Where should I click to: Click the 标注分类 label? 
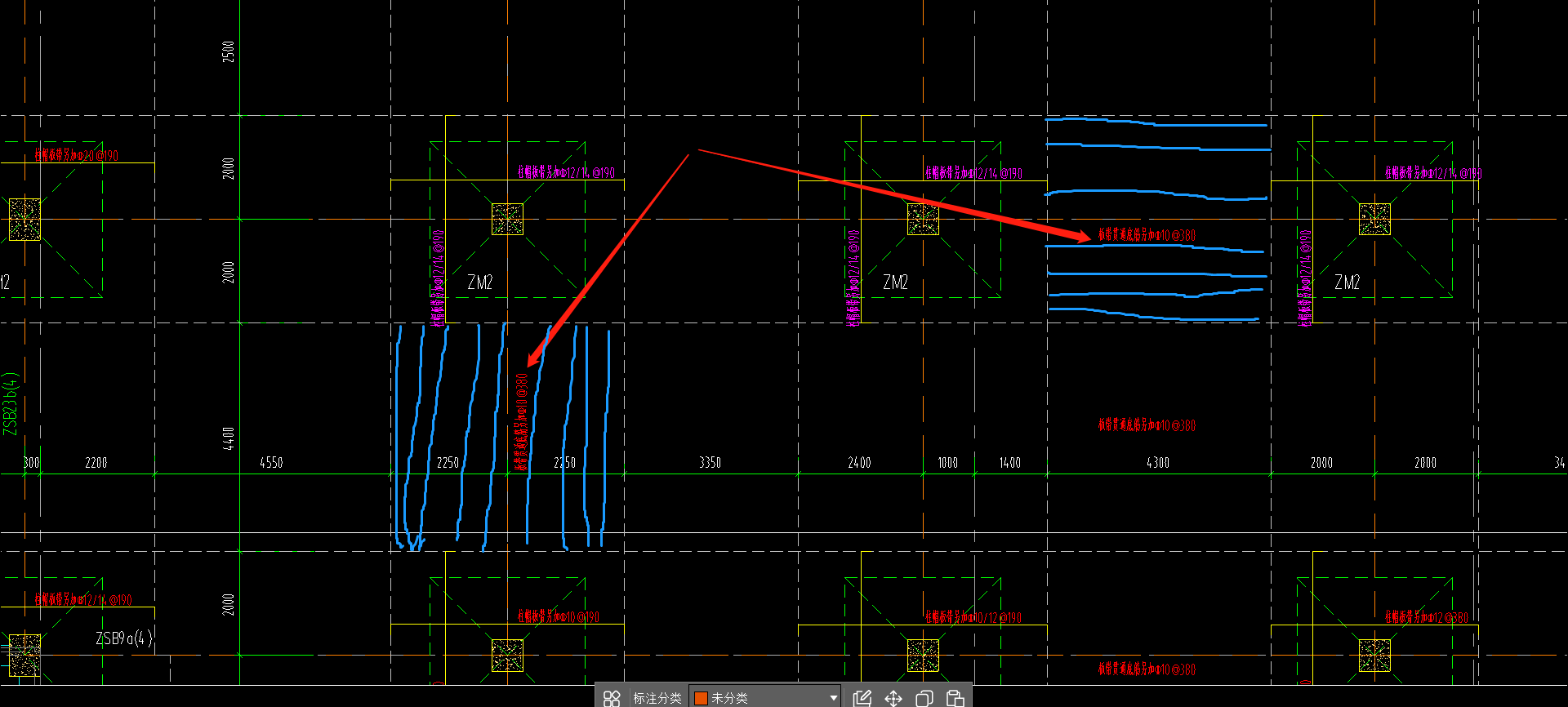(x=657, y=698)
